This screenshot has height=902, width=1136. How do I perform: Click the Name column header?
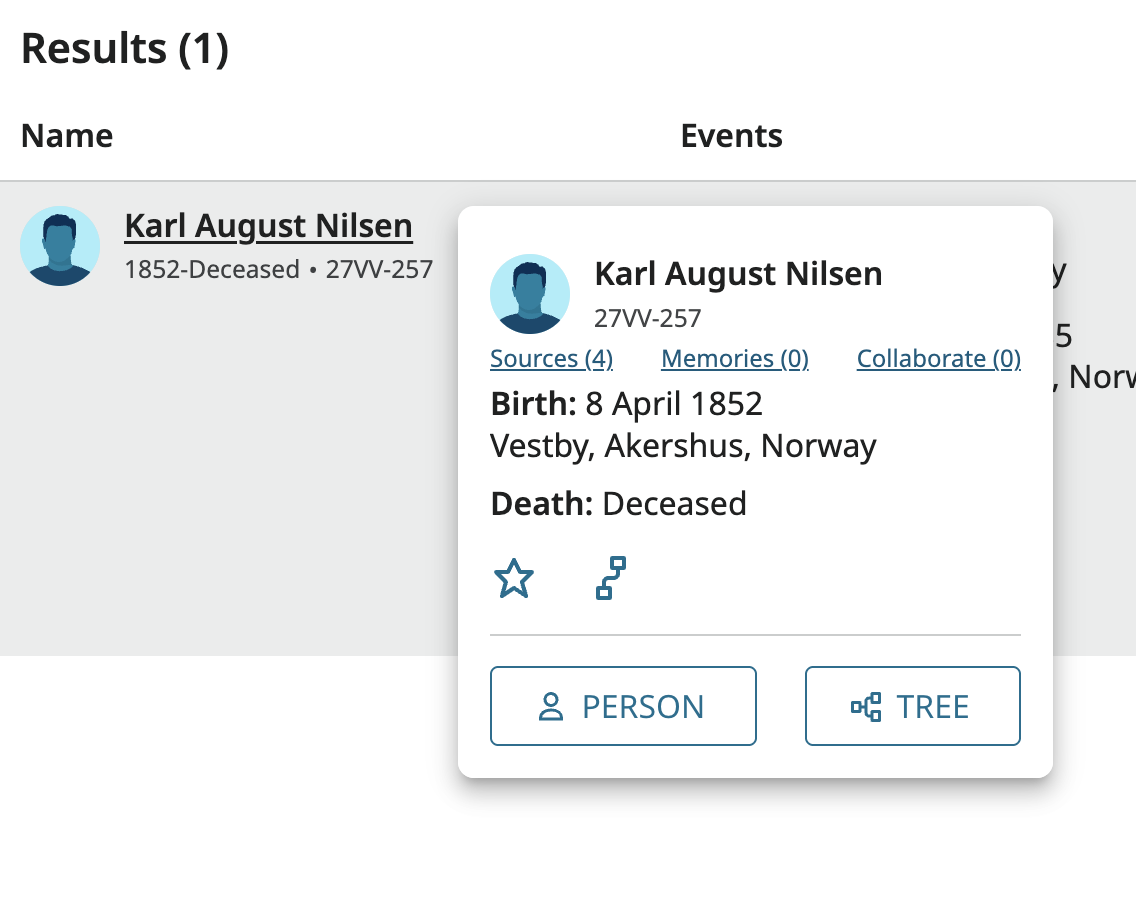pyautogui.click(x=67, y=136)
